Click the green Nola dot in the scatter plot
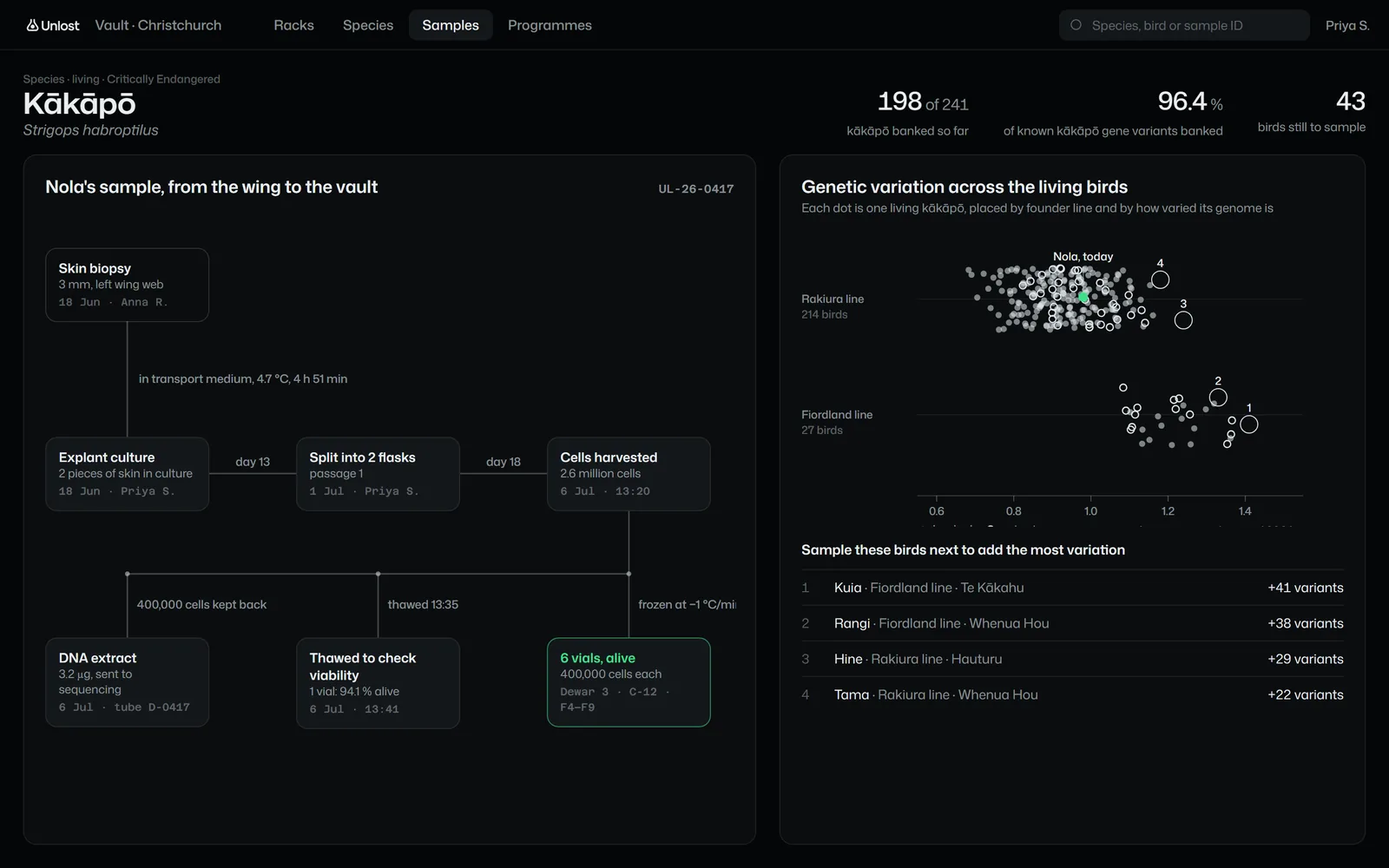The image size is (1389, 868). pos(1083,298)
